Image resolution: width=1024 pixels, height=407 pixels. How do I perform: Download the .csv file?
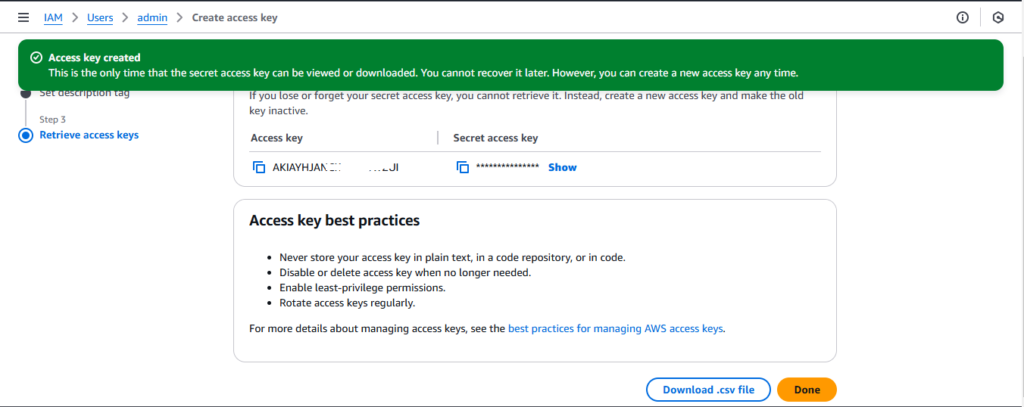(x=709, y=390)
